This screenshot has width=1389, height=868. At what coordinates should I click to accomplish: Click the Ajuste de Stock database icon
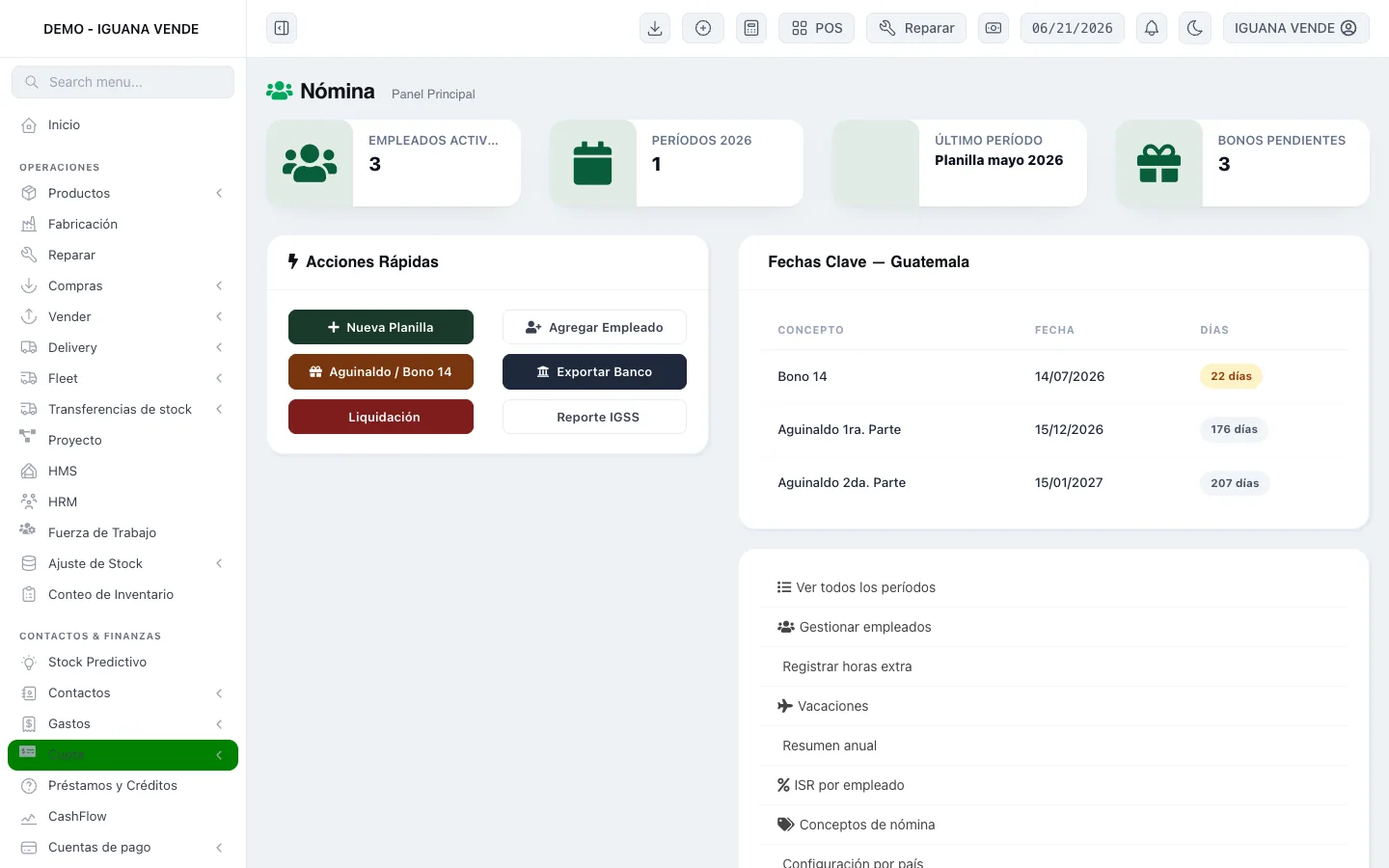pos(29,563)
